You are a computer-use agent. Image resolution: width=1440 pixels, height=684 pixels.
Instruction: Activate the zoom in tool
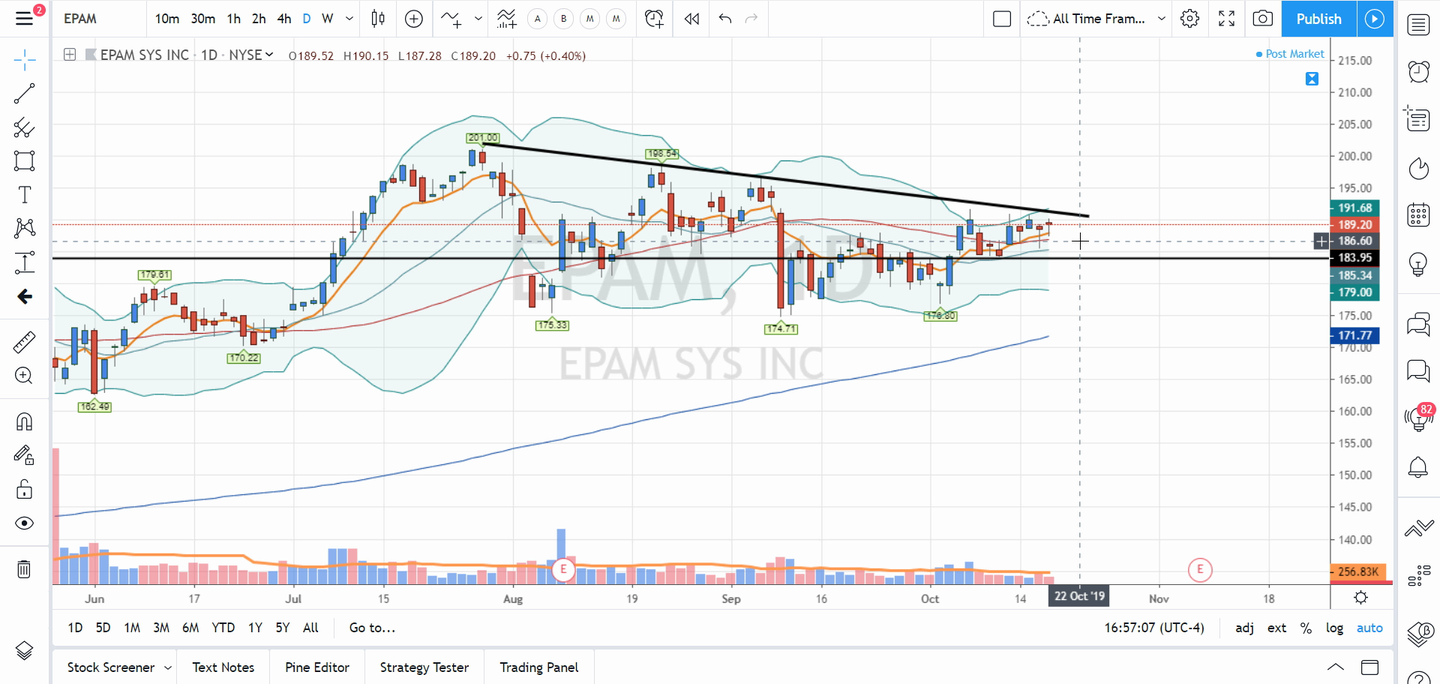(x=25, y=376)
